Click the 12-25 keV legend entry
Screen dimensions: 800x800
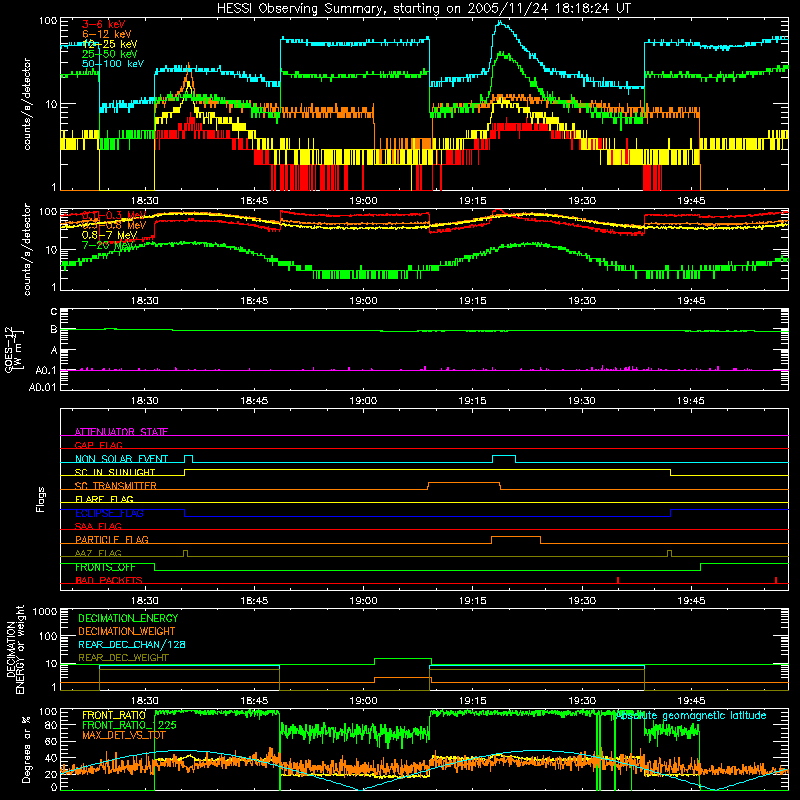109,44
